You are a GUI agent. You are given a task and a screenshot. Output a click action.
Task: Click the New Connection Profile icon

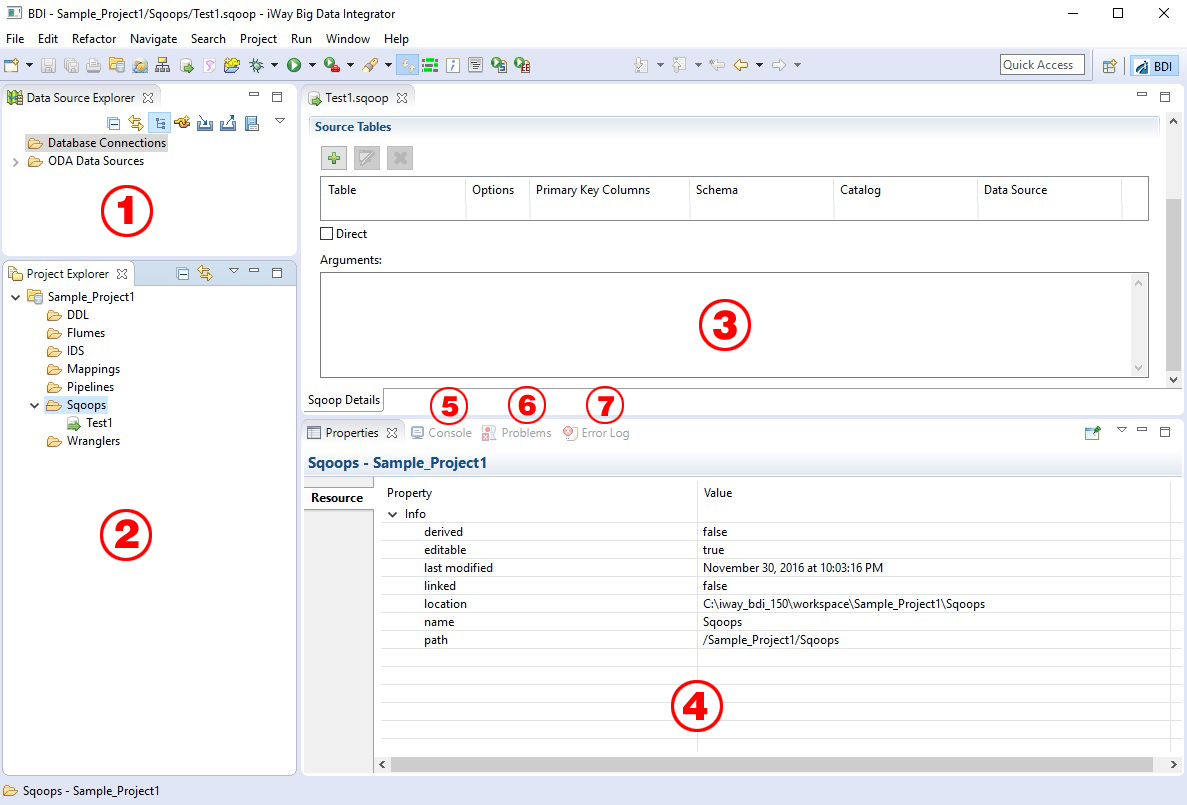182,123
